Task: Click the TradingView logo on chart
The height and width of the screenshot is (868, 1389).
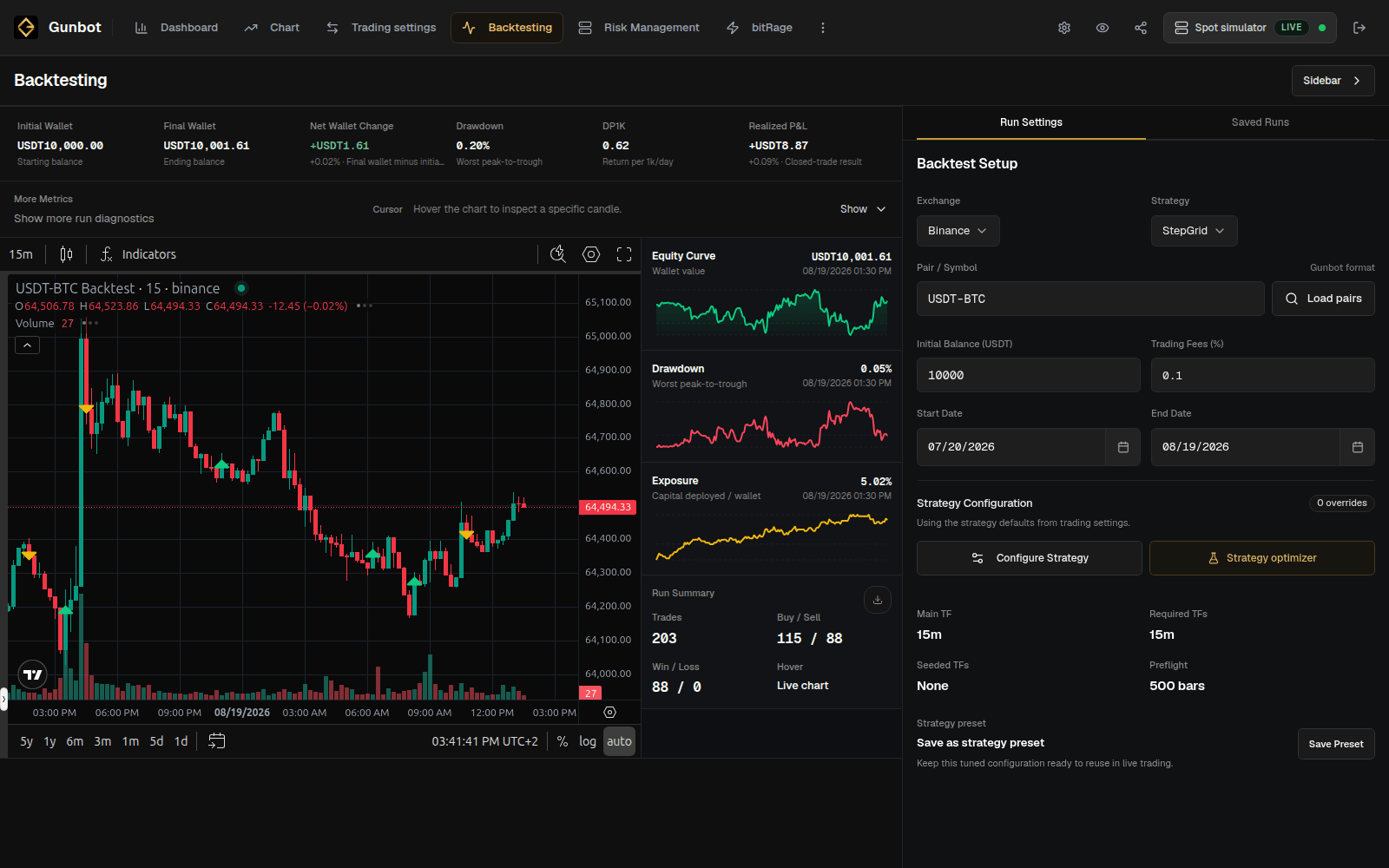Action: [33, 674]
